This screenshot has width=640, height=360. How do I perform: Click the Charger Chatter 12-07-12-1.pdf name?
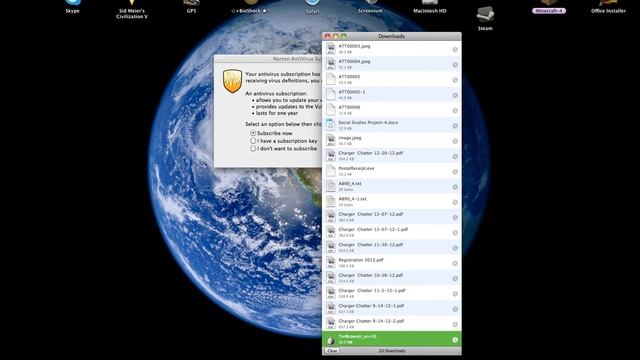click(x=373, y=229)
